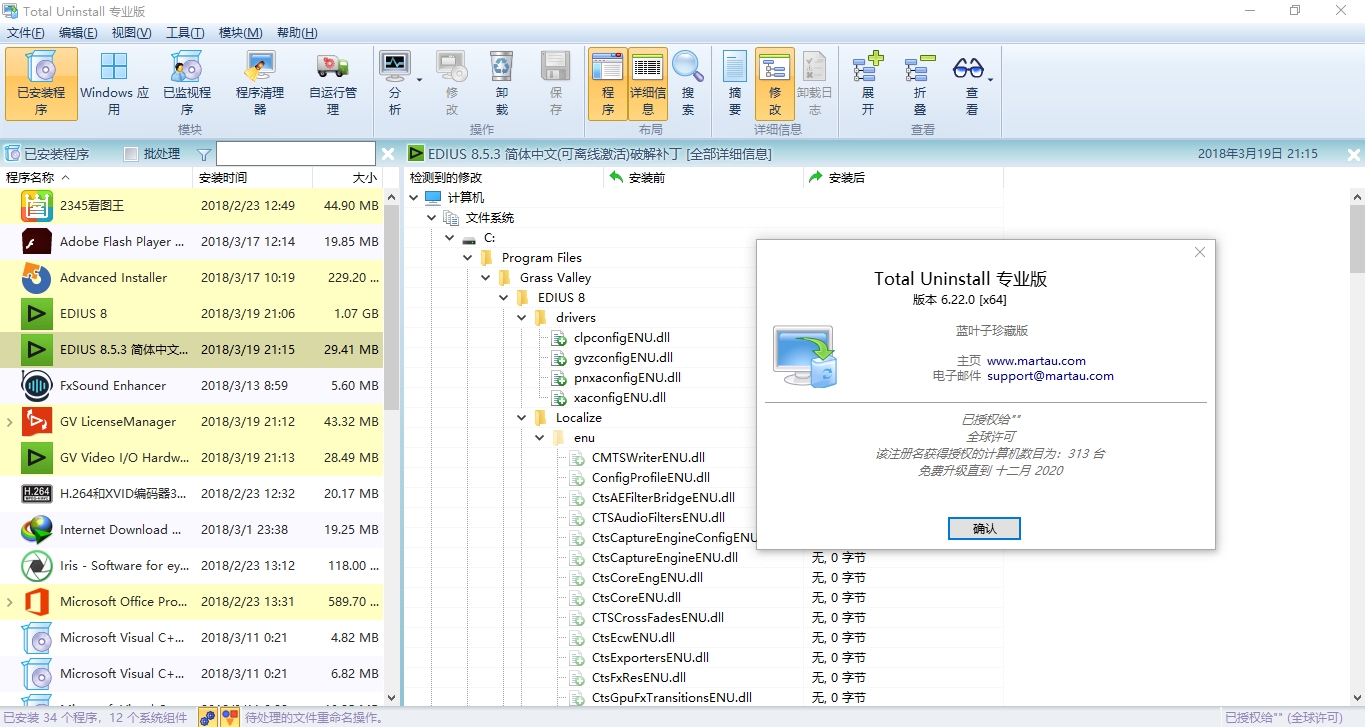The height and width of the screenshot is (727, 1365).
Task: Toggle the 修改 details view
Action: pyautogui.click(x=775, y=83)
